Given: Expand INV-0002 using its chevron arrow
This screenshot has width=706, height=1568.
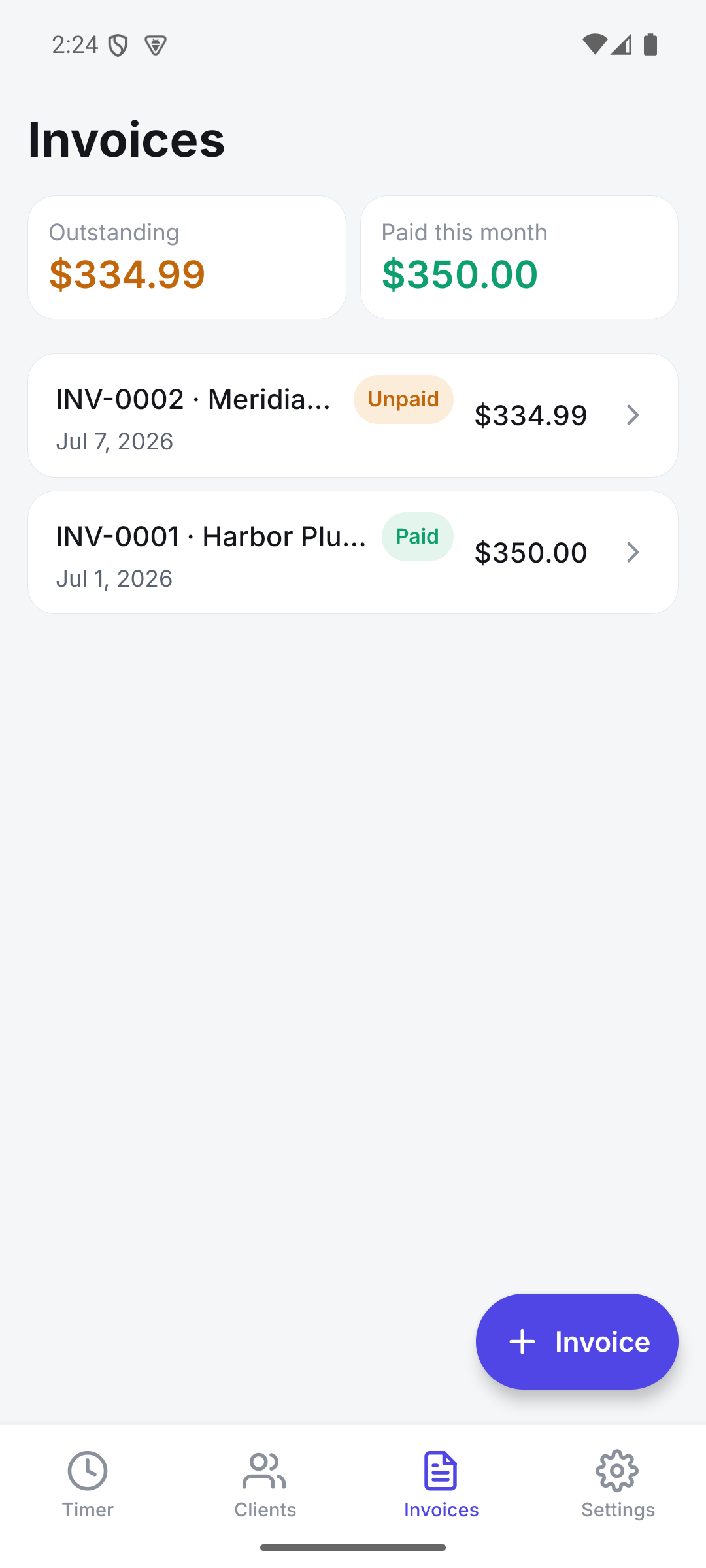Looking at the screenshot, I should click(632, 416).
